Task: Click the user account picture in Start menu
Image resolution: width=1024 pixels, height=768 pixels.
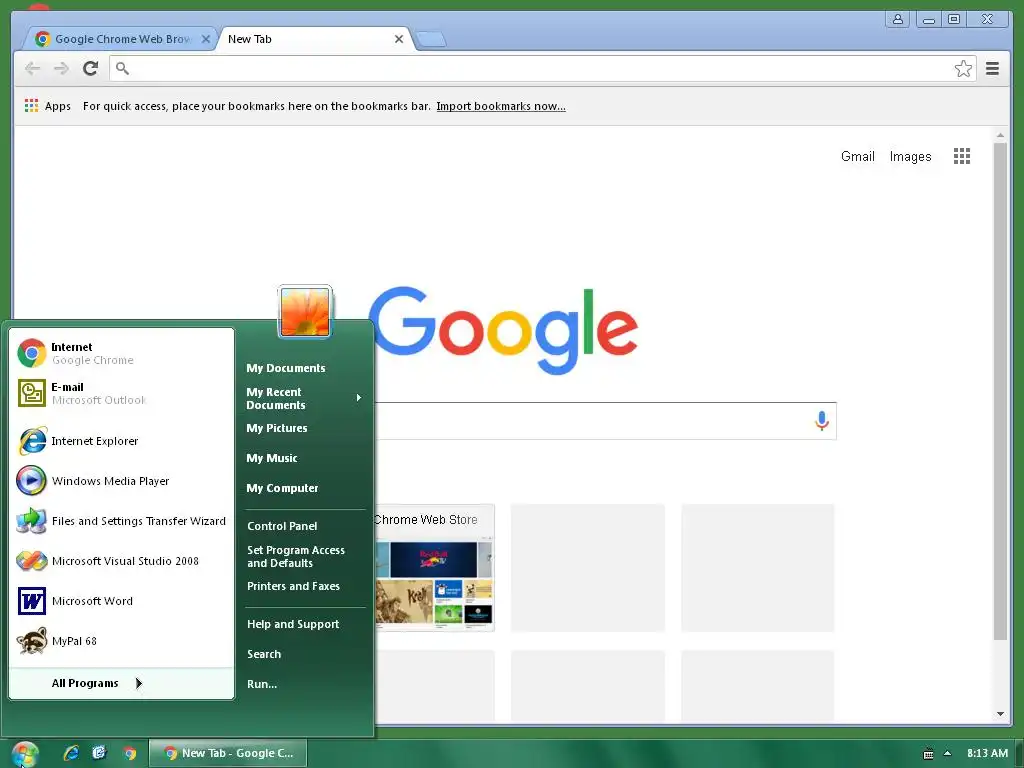Action: (x=305, y=312)
